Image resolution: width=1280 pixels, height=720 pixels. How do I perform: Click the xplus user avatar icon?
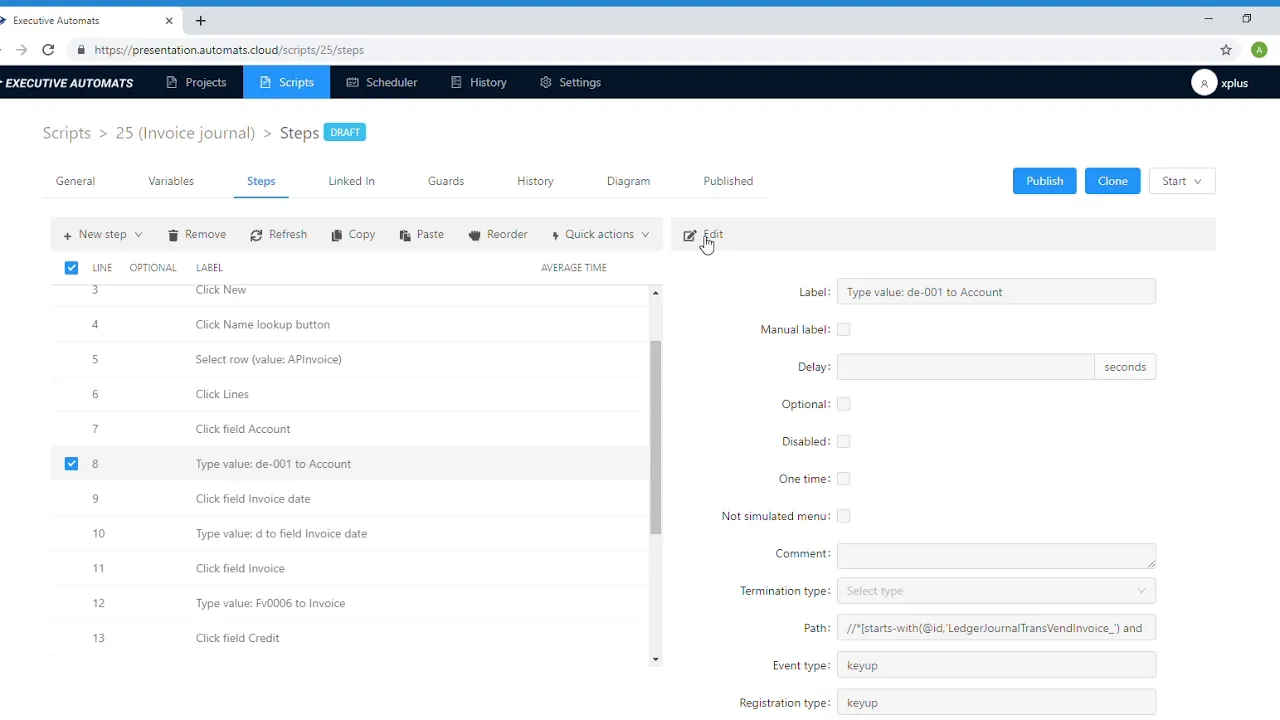(x=1204, y=83)
